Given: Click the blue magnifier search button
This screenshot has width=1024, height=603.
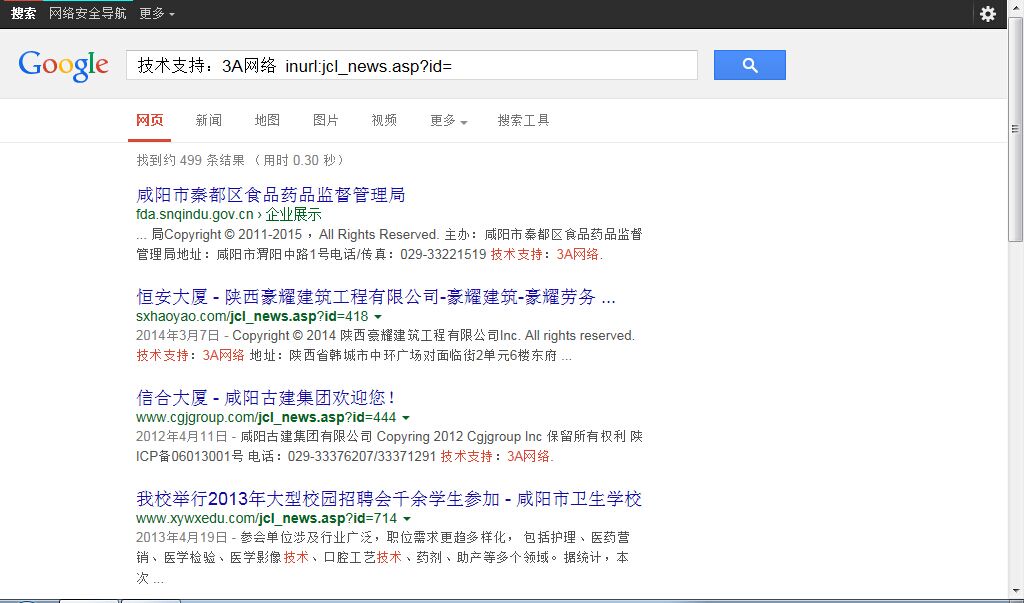Looking at the screenshot, I should (750, 65).
